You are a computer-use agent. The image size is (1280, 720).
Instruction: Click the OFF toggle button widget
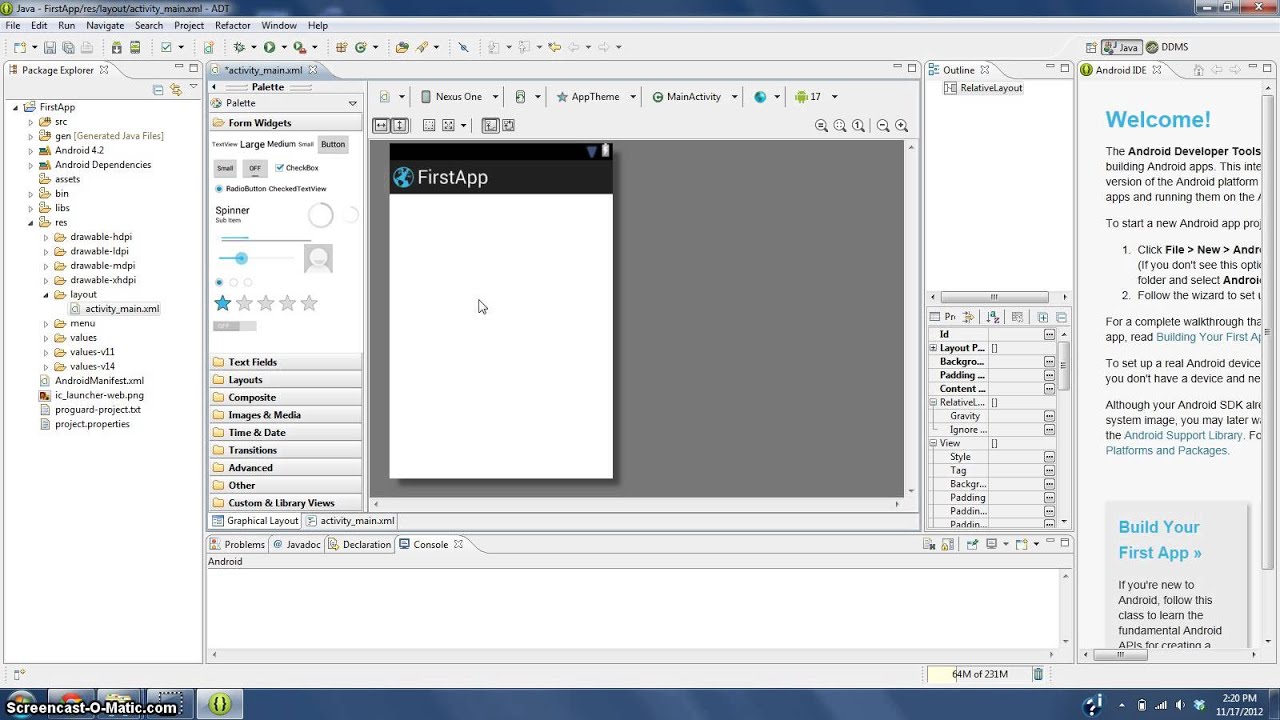(x=255, y=168)
